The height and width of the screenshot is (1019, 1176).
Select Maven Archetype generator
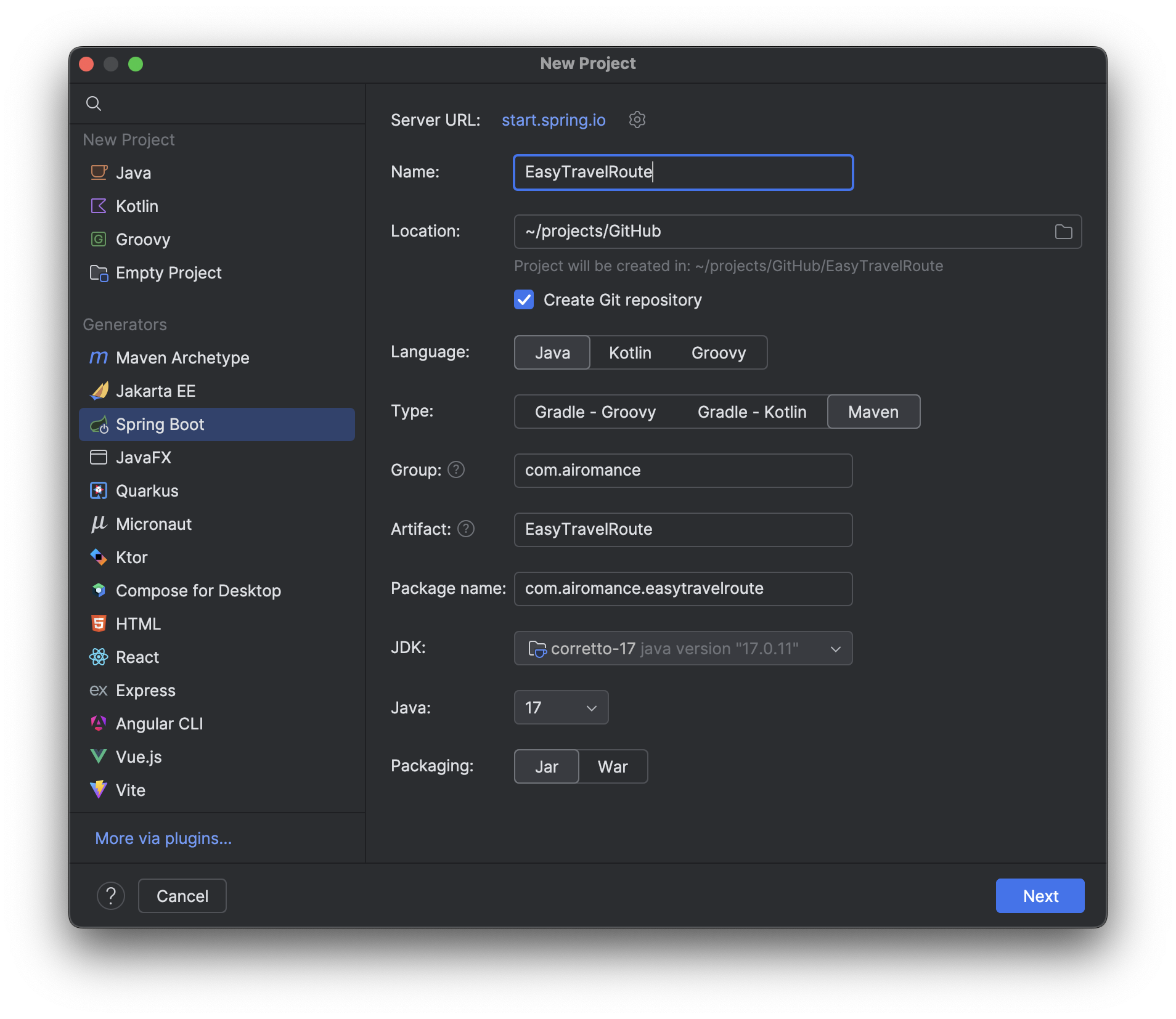click(217, 357)
